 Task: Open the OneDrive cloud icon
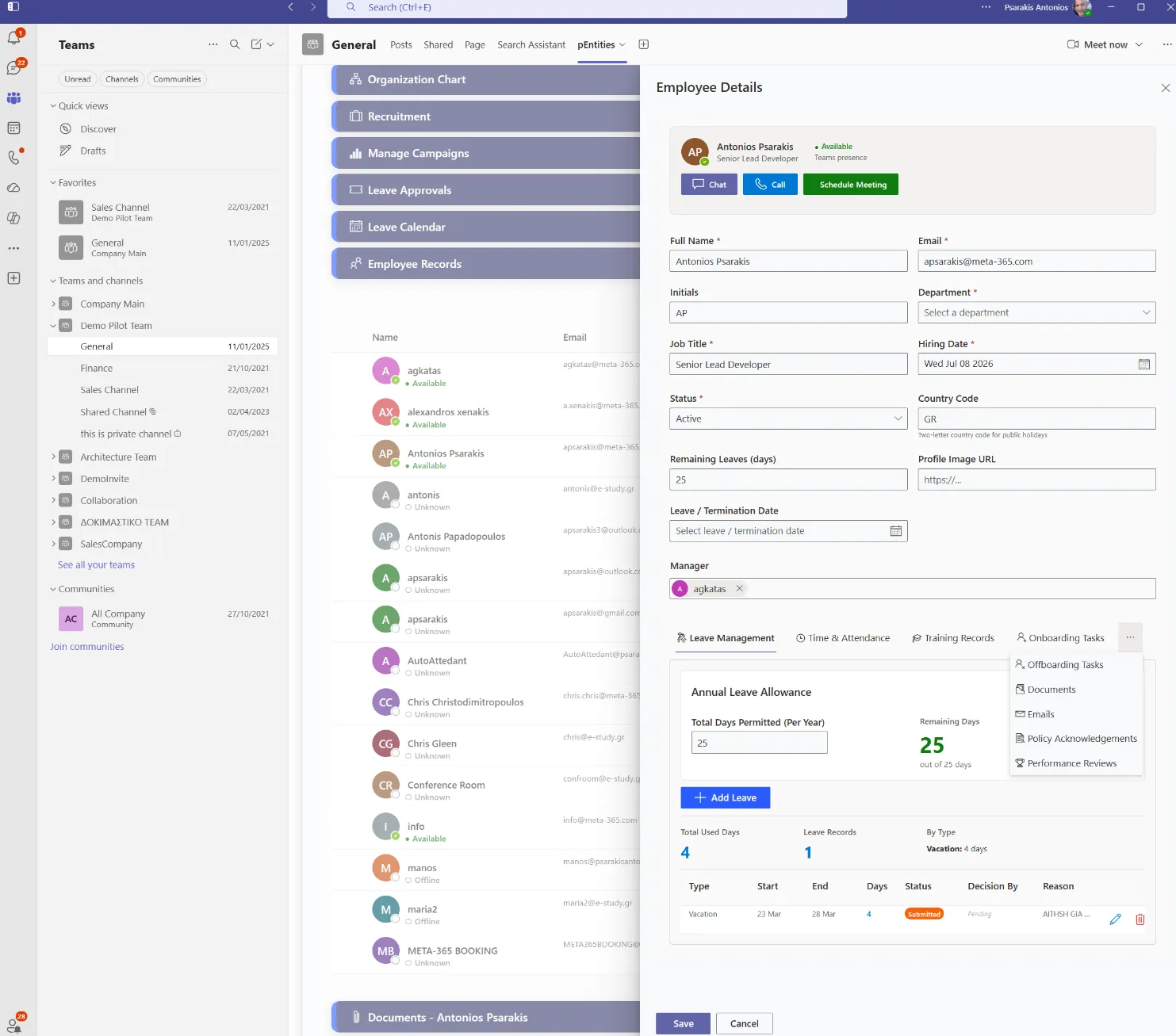[13, 188]
